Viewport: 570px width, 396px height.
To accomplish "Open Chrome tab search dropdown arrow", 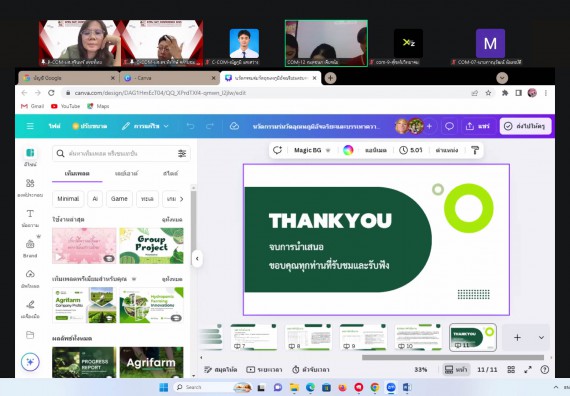I will [502, 78].
